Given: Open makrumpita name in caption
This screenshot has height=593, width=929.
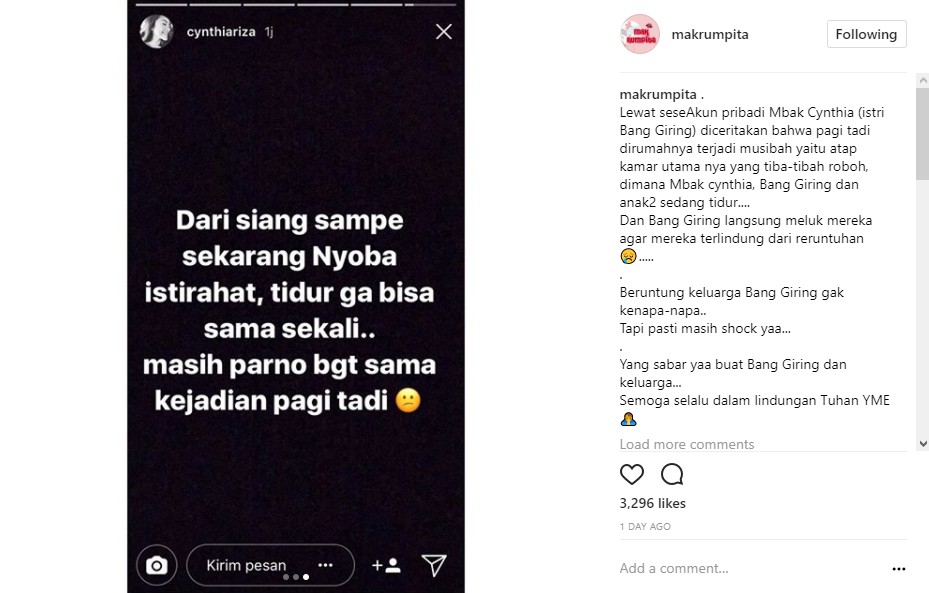Looking at the screenshot, I should click(x=658, y=94).
